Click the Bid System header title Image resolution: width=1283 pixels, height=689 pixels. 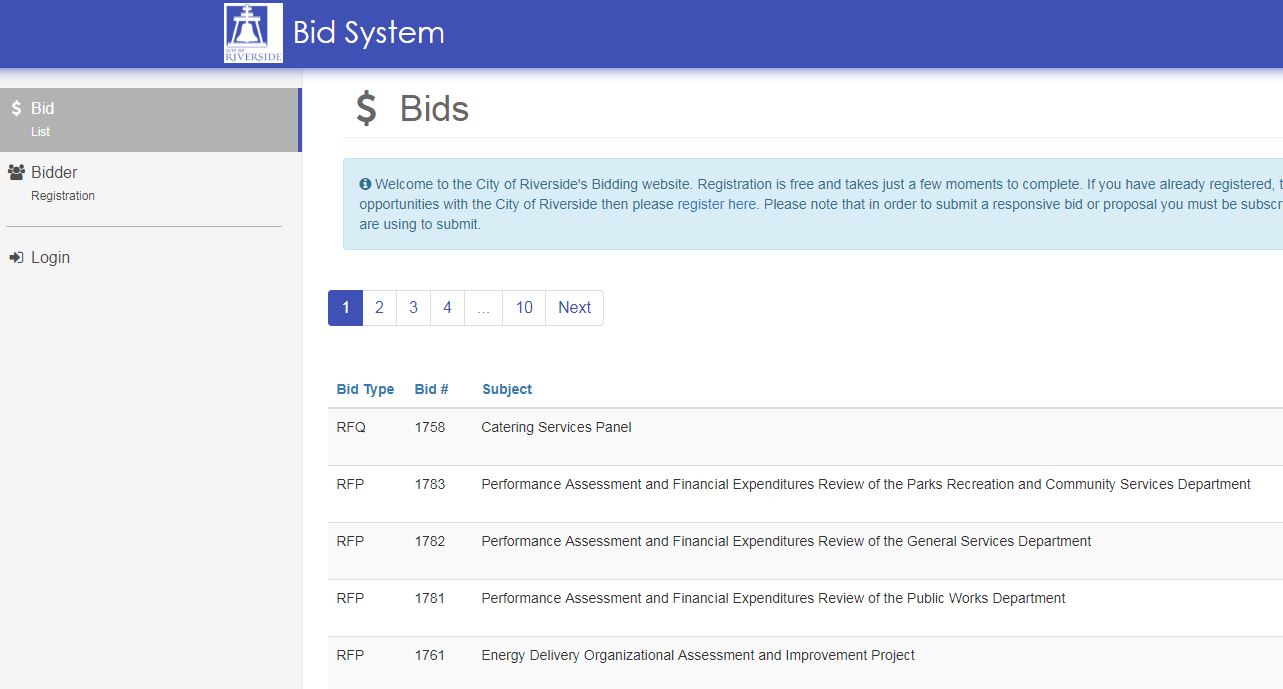(368, 33)
